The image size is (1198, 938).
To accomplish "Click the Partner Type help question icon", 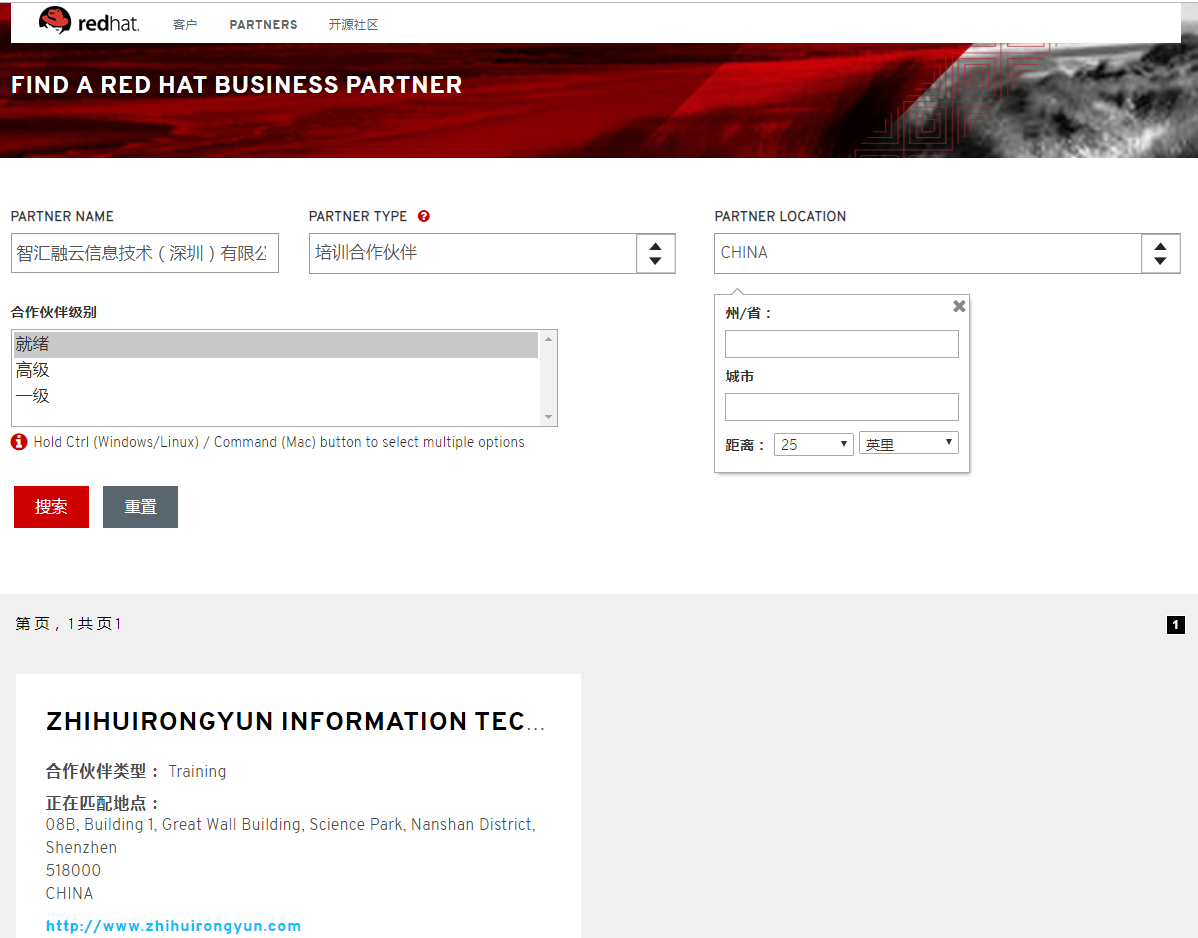I will click(424, 216).
